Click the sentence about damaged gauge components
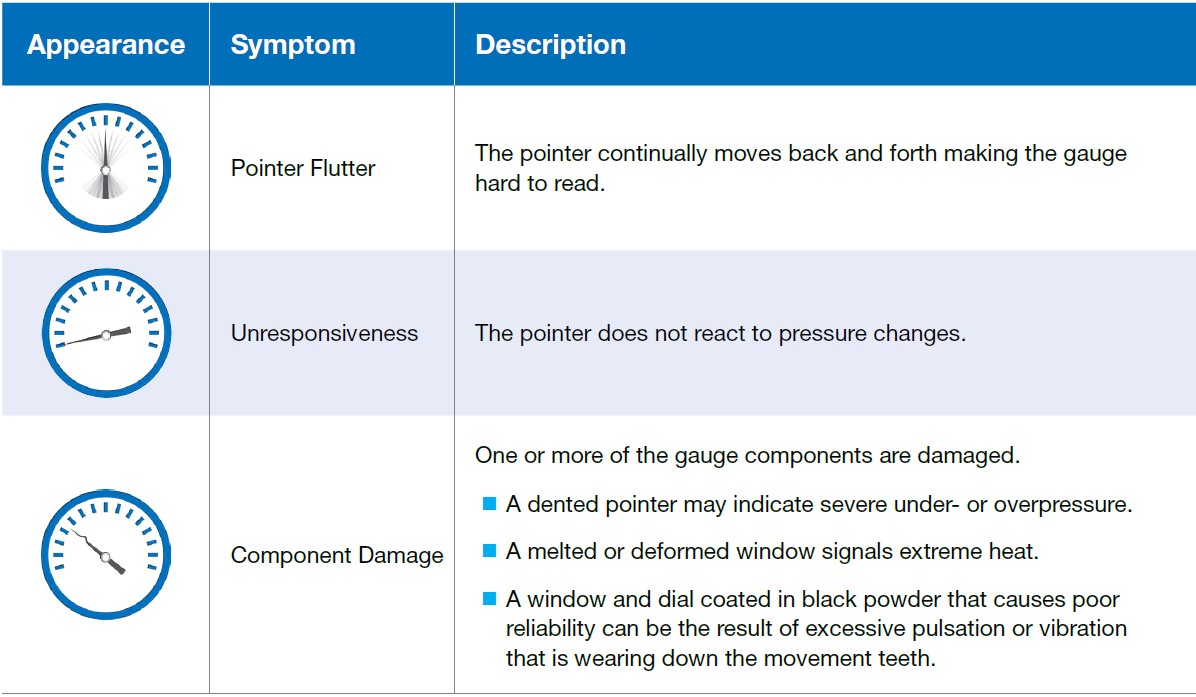Viewport: 1196px width, 697px height. (747, 455)
